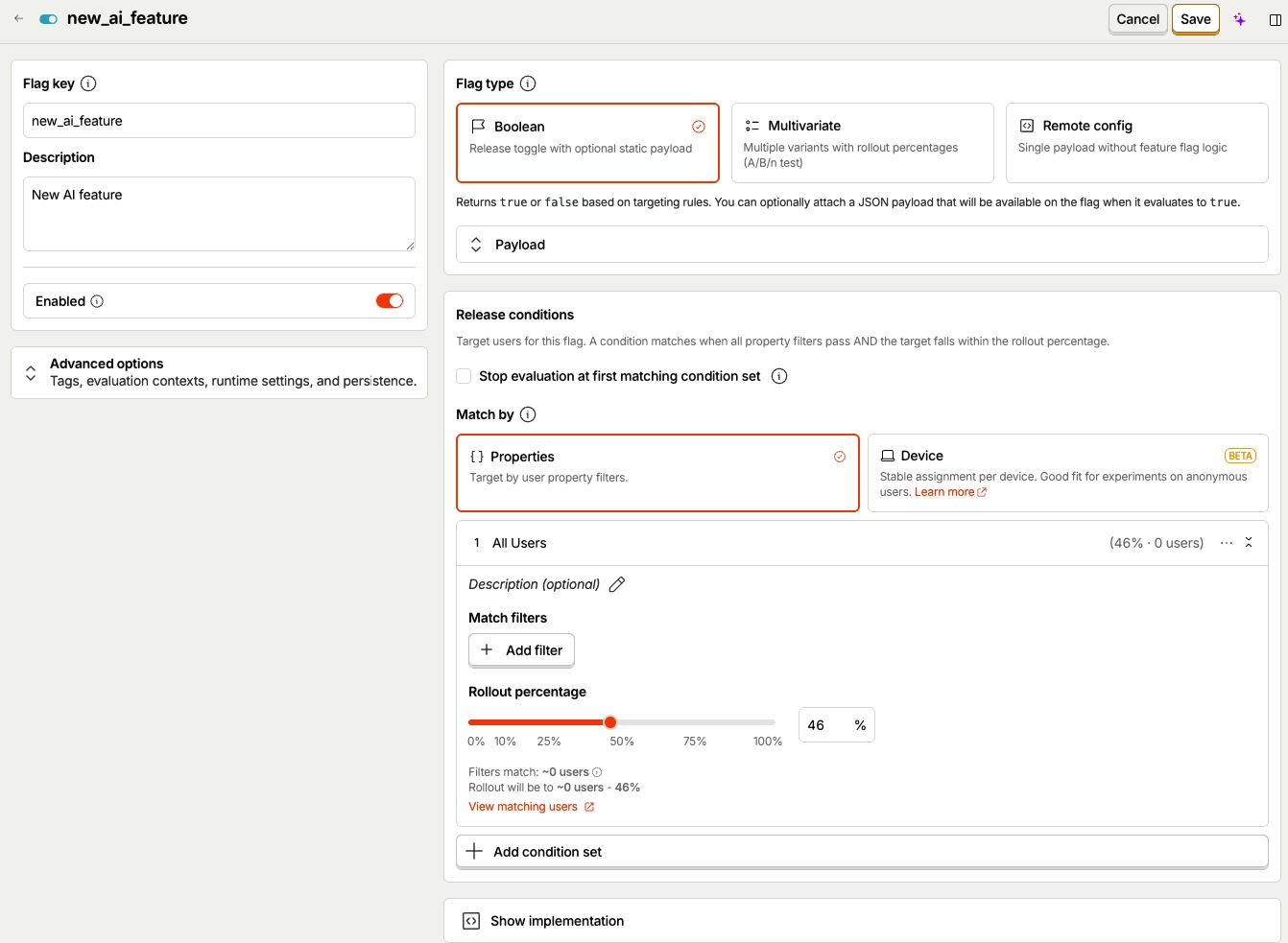This screenshot has width=1288, height=943.
Task: Expand the Payload section
Action: click(862, 245)
